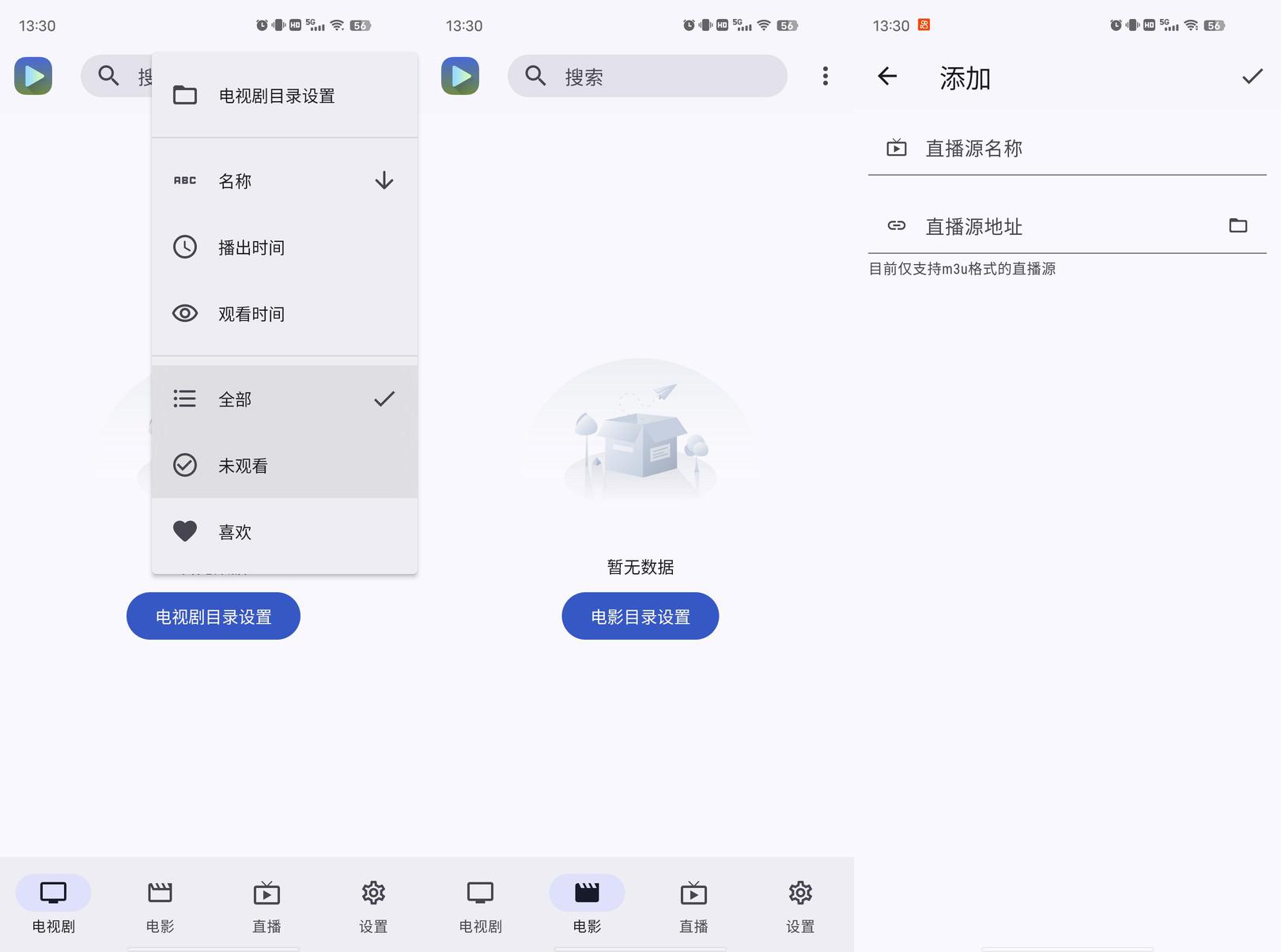The width and height of the screenshot is (1281, 952).
Task: Tap the blue 电影目录设置 button
Action: (640, 616)
